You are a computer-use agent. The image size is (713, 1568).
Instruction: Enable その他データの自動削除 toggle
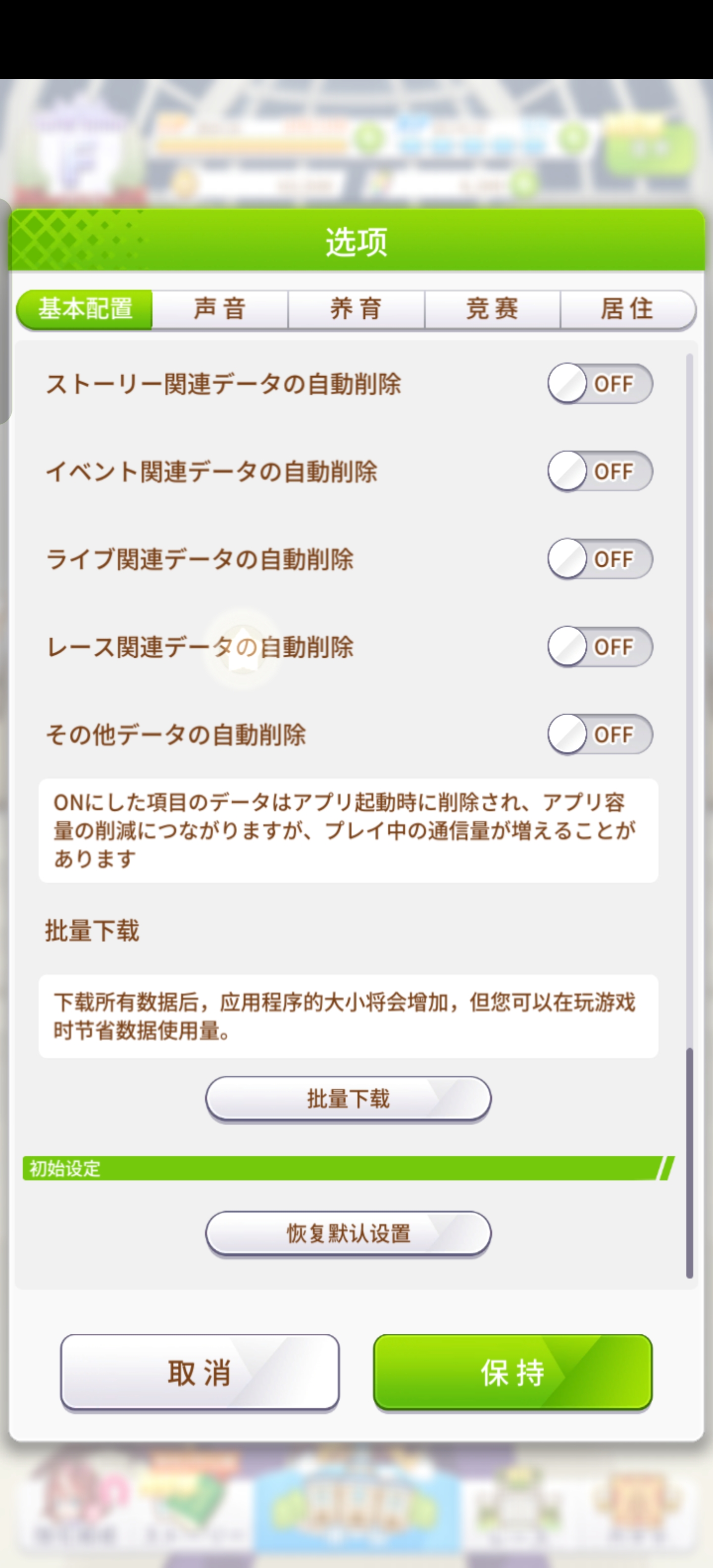[x=600, y=734]
